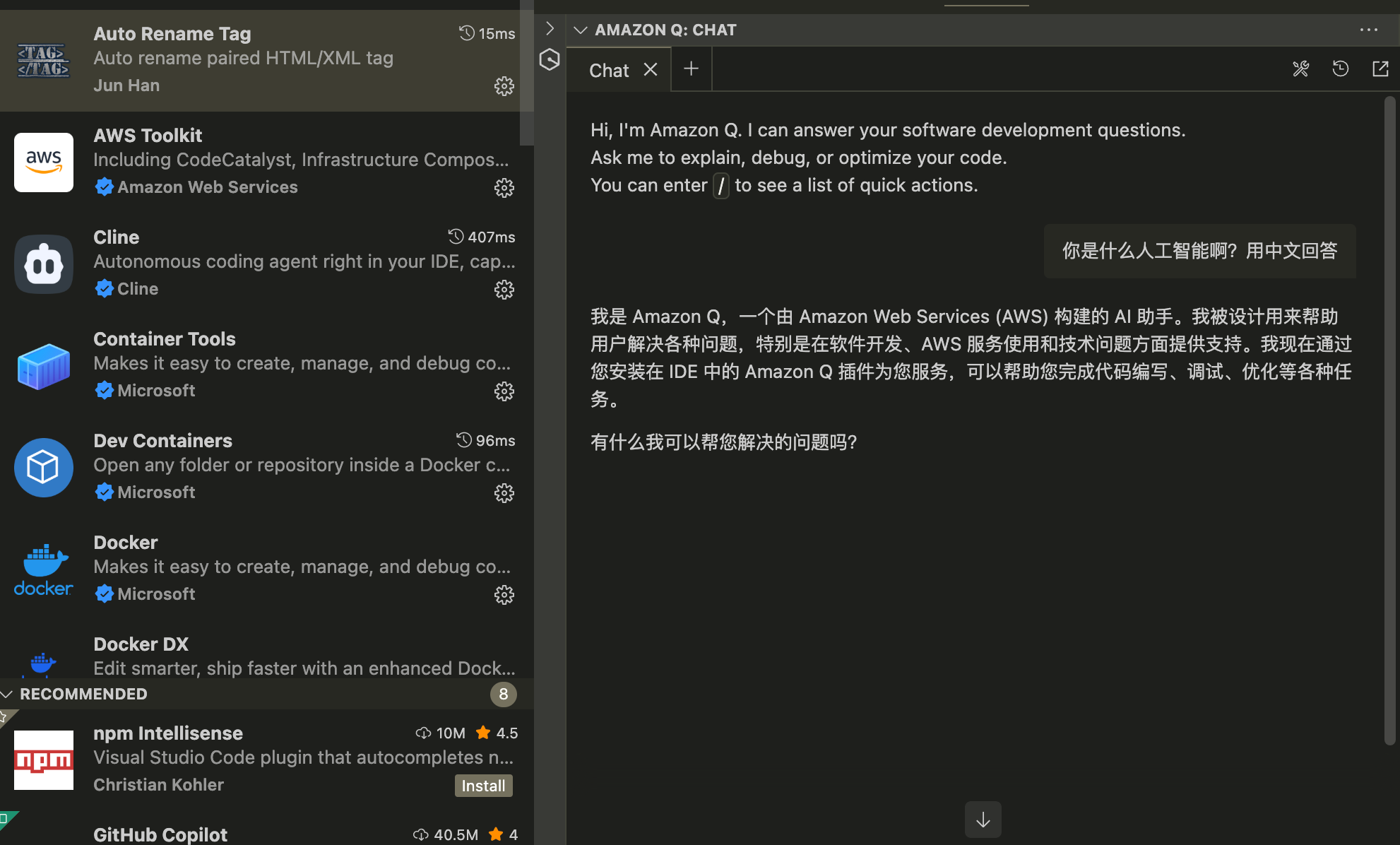Screen dimensions: 1400x845
Task: Select the Chat tab
Action: 609,70
